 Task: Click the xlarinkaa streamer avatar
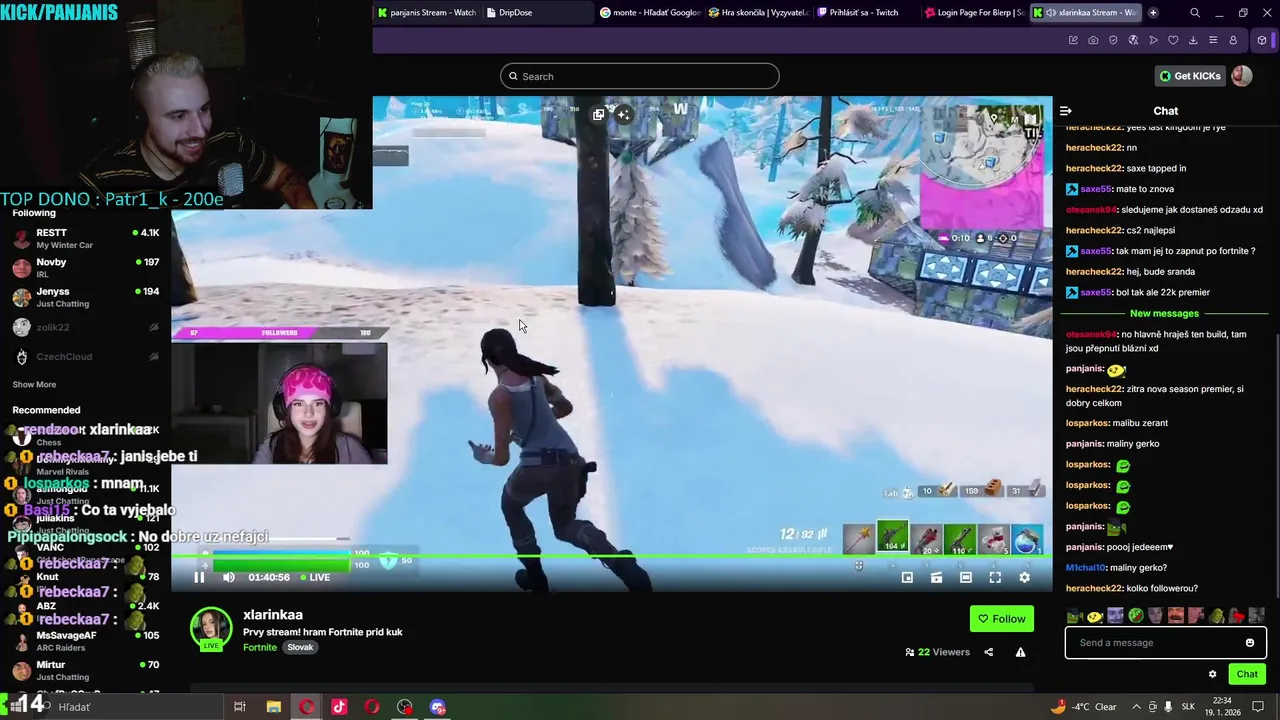(211, 629)
